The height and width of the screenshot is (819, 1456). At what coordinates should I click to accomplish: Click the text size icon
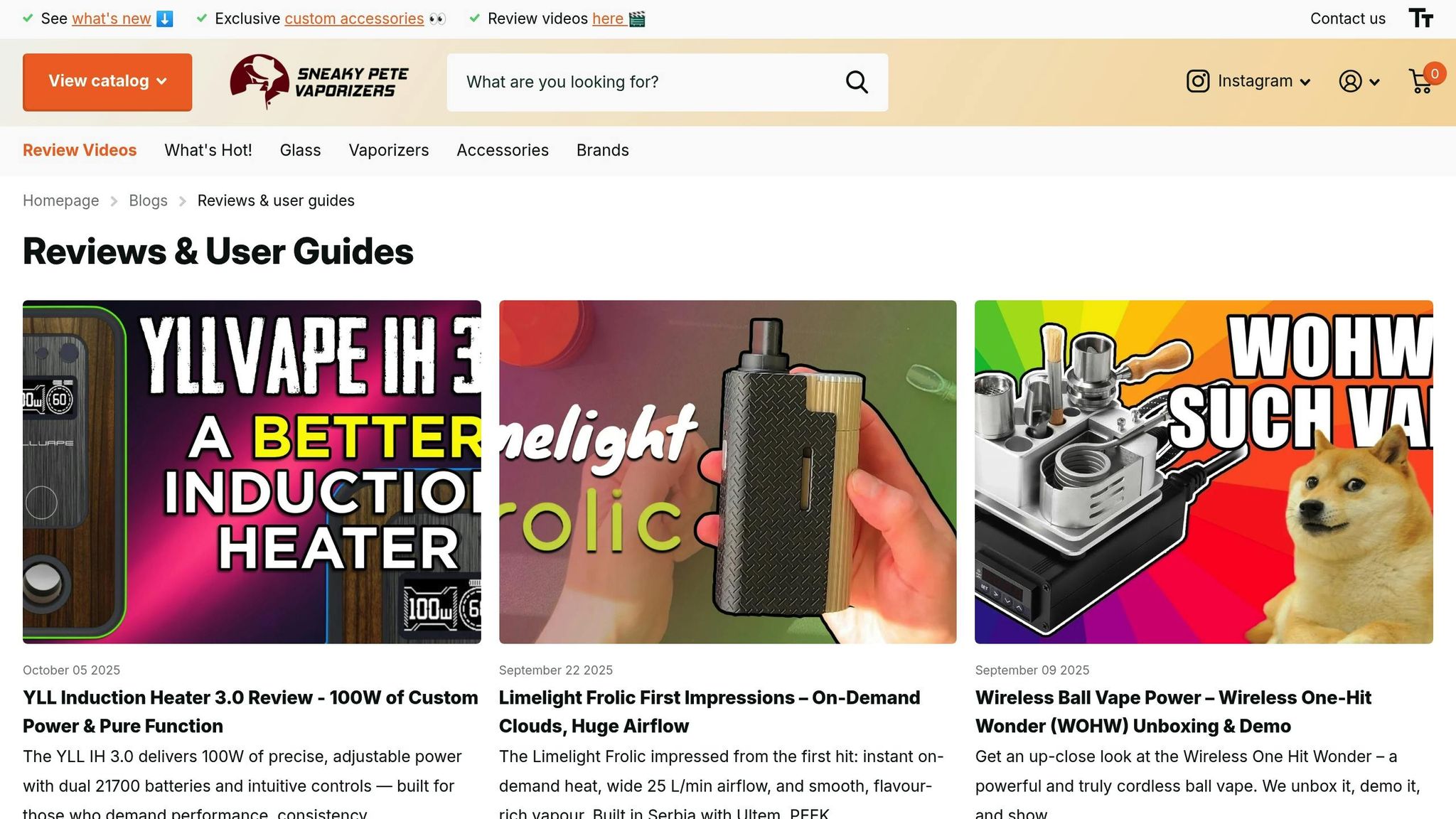1420,18
